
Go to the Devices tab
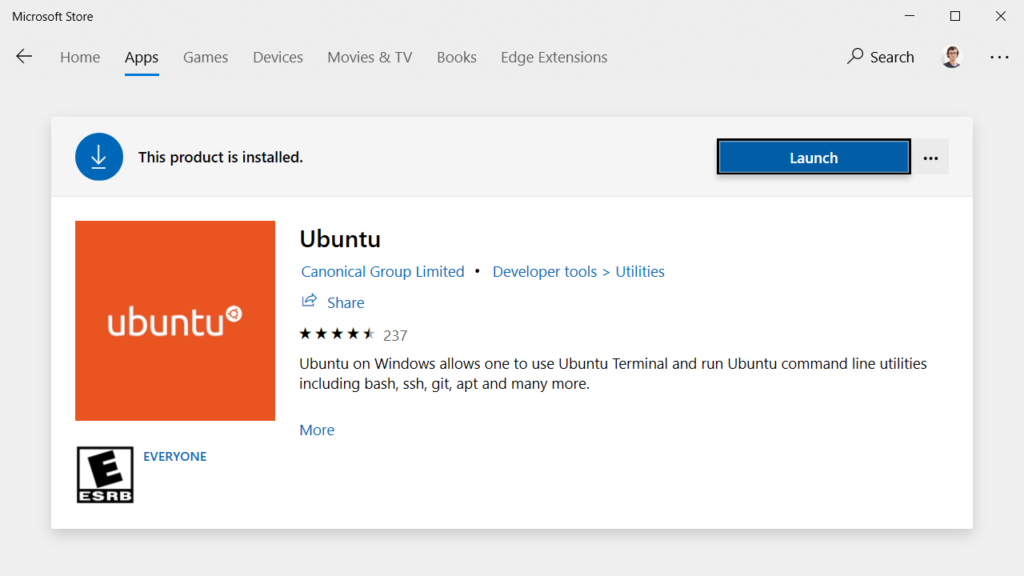[x=278, y=57]
